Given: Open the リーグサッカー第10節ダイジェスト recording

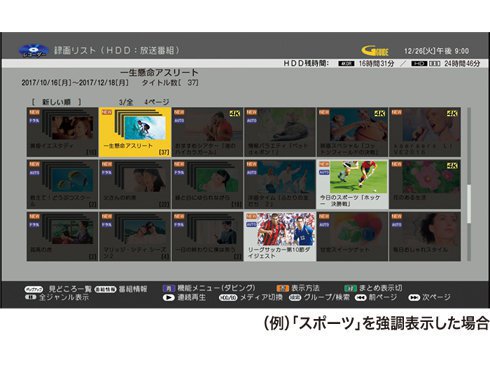Looking at the screenshot, I should (280, 236).
